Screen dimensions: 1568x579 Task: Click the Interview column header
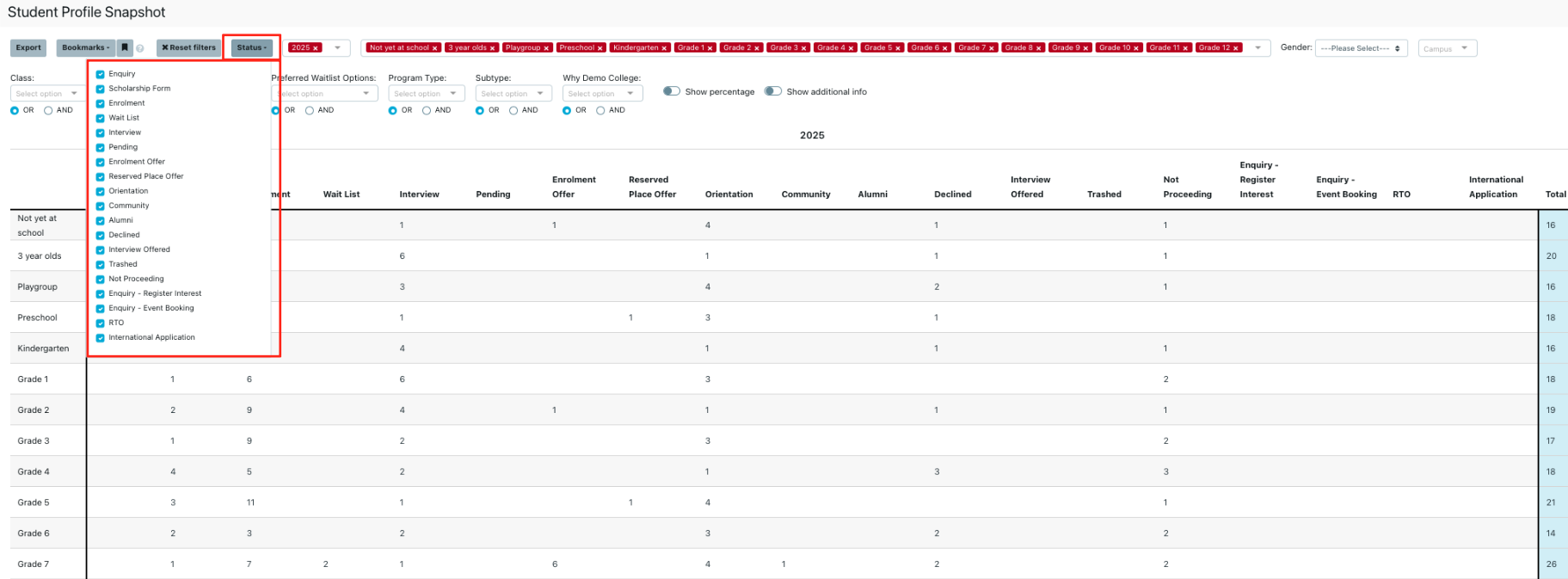420,194
